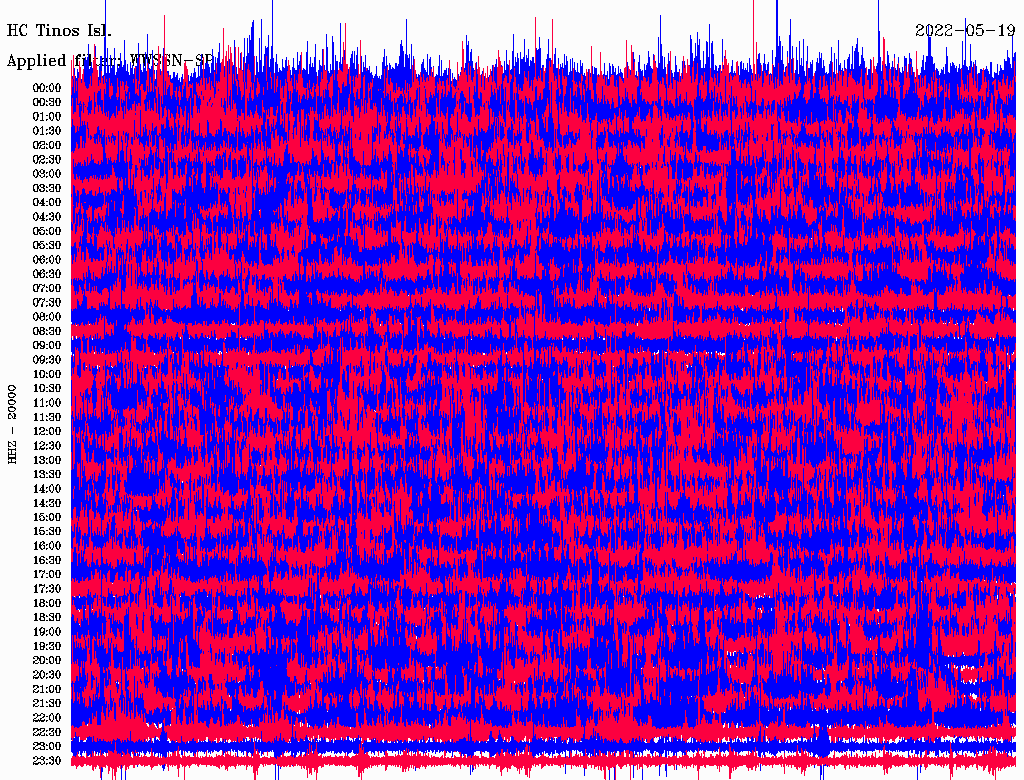Select the 21:30 time row label
This screenshot has height=780, width=1024.
47,704
